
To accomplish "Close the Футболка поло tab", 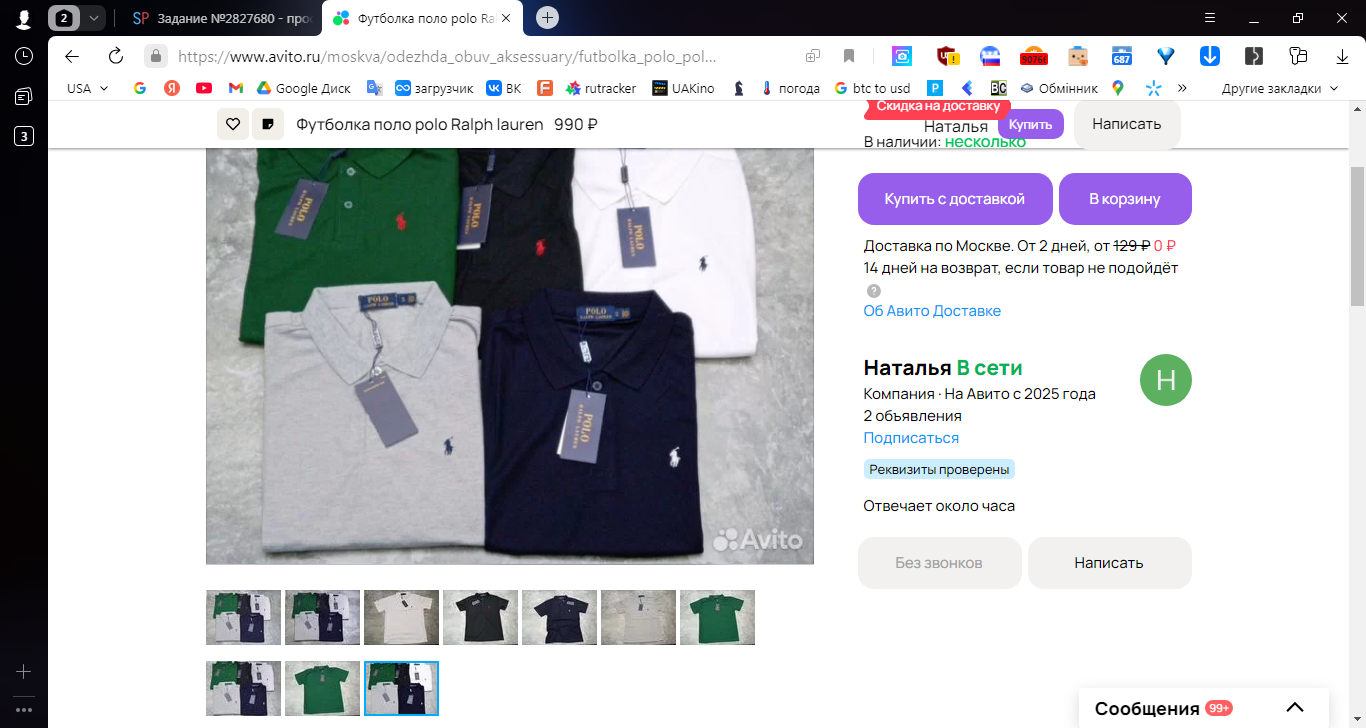I will click(506, 18).
